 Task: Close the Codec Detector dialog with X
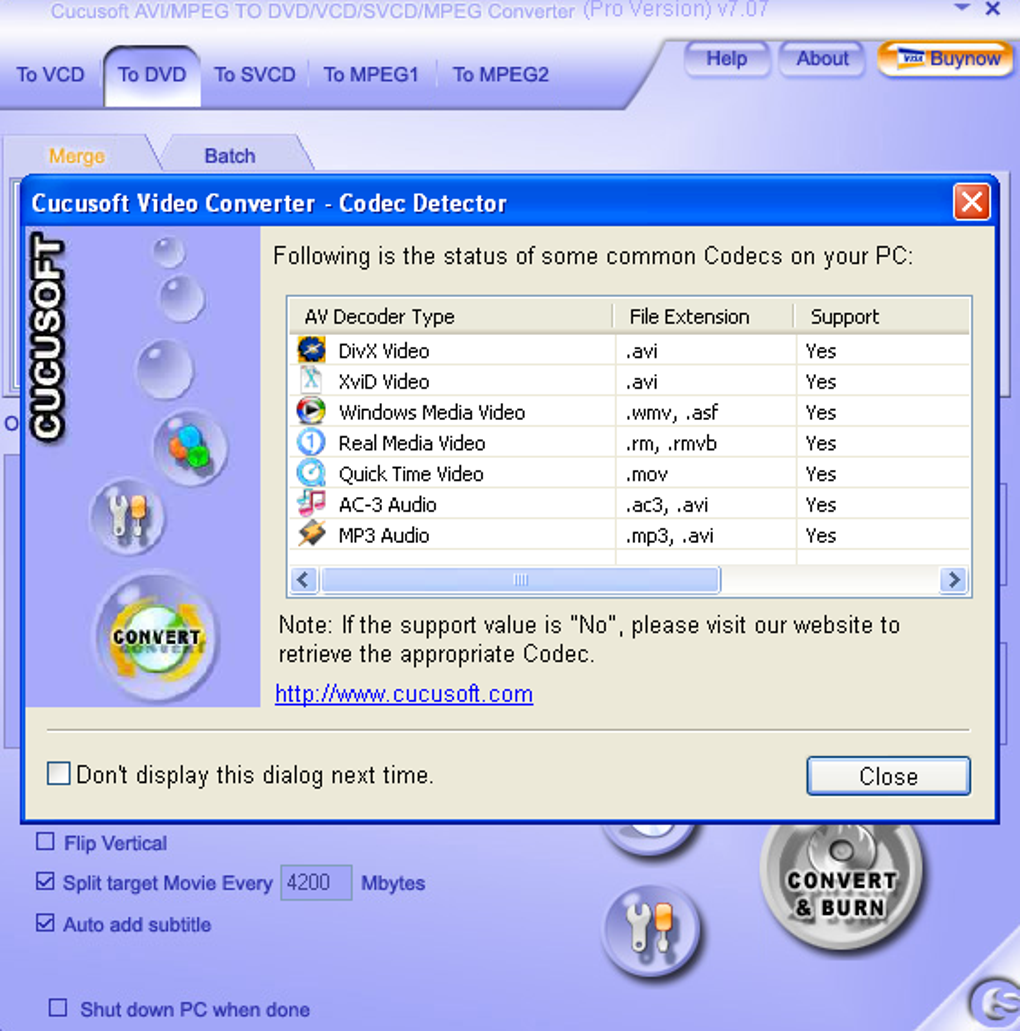tap(971, 202)
